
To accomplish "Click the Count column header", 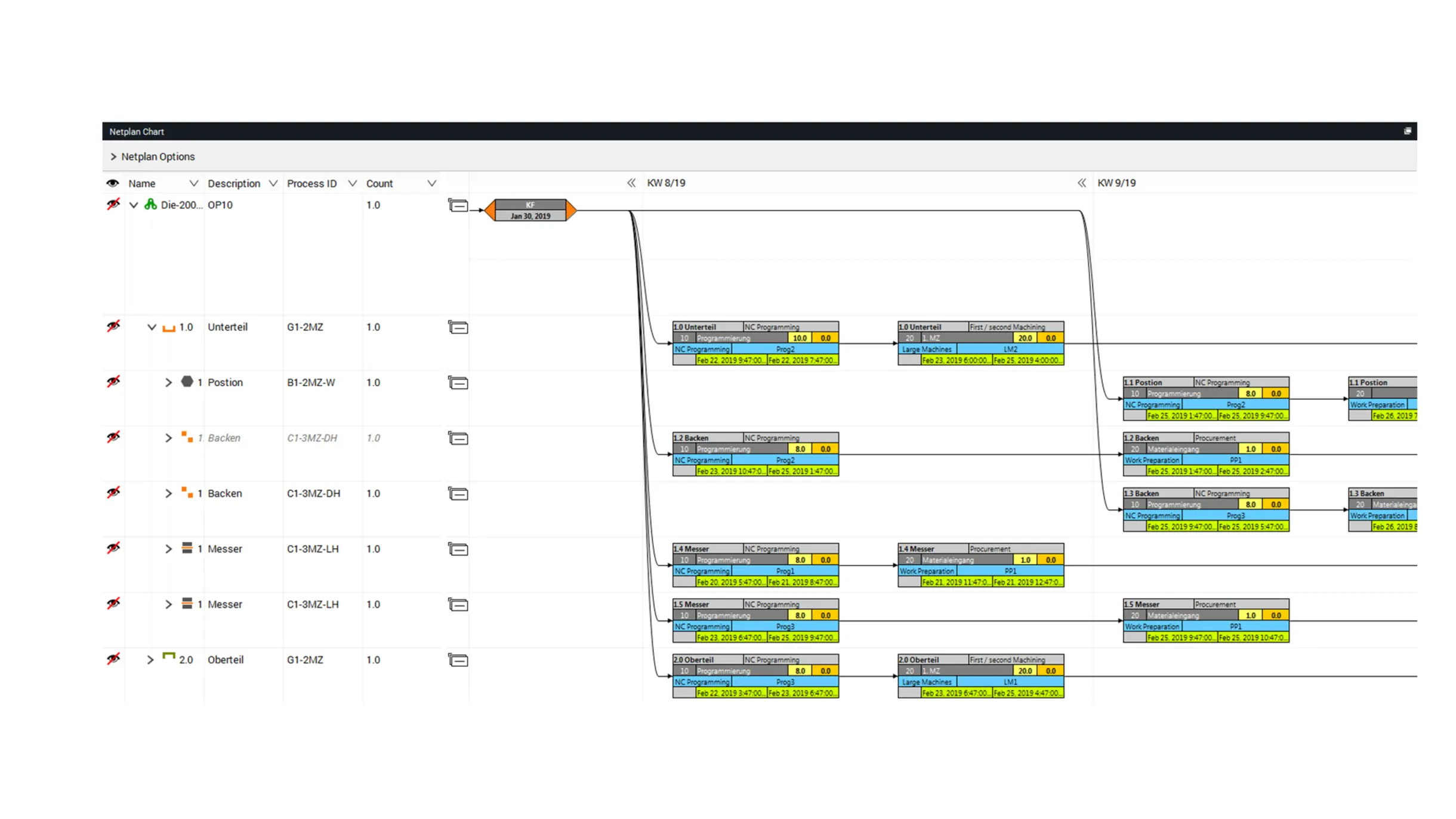I will pyautogui.click(x=380, y=184).
